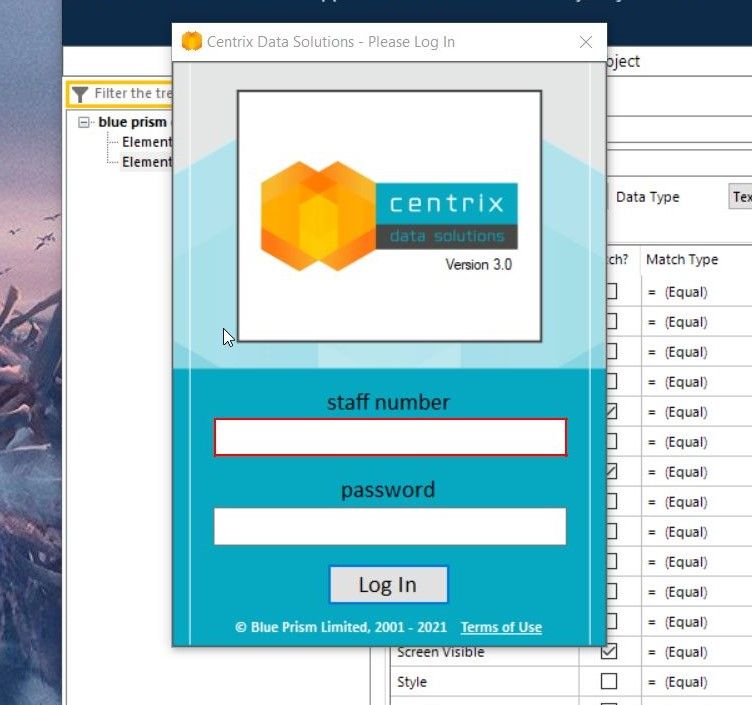Click the 'Screen Visible' attribute name
752x705 pixels.
pyautogui.click(x=440, y=652)
